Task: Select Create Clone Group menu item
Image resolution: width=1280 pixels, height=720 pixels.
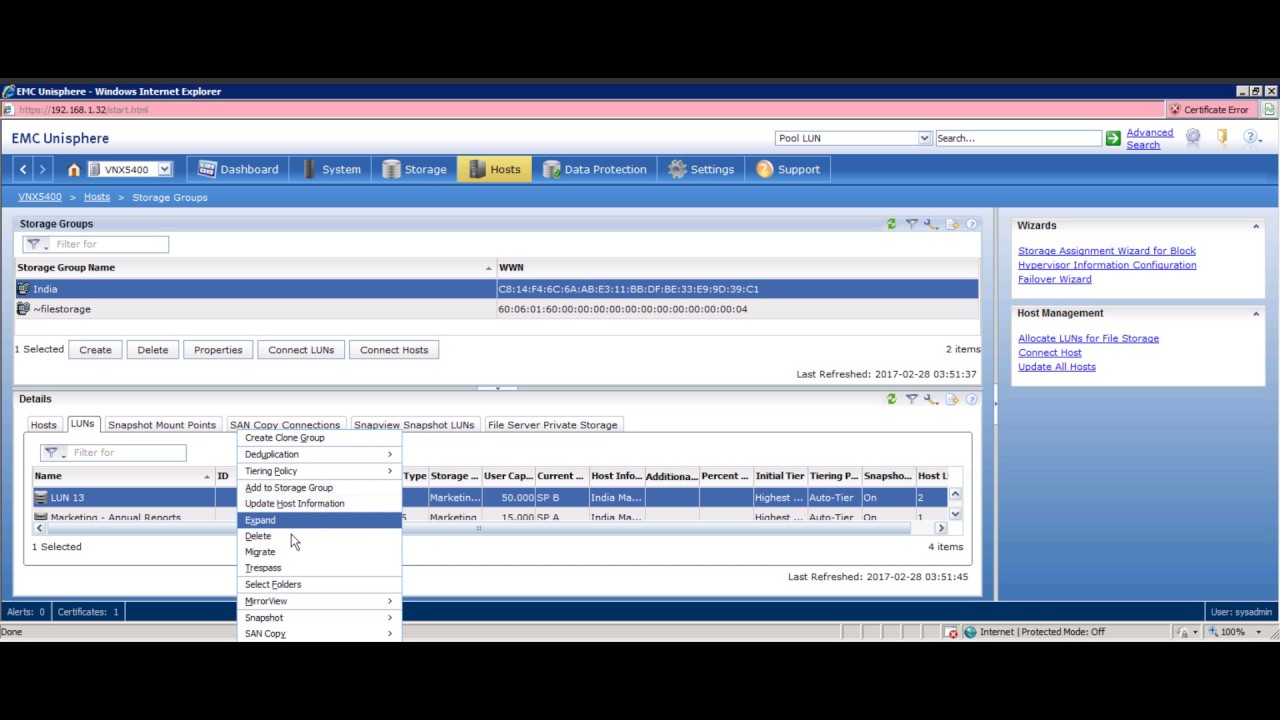Action: point(318,438)
